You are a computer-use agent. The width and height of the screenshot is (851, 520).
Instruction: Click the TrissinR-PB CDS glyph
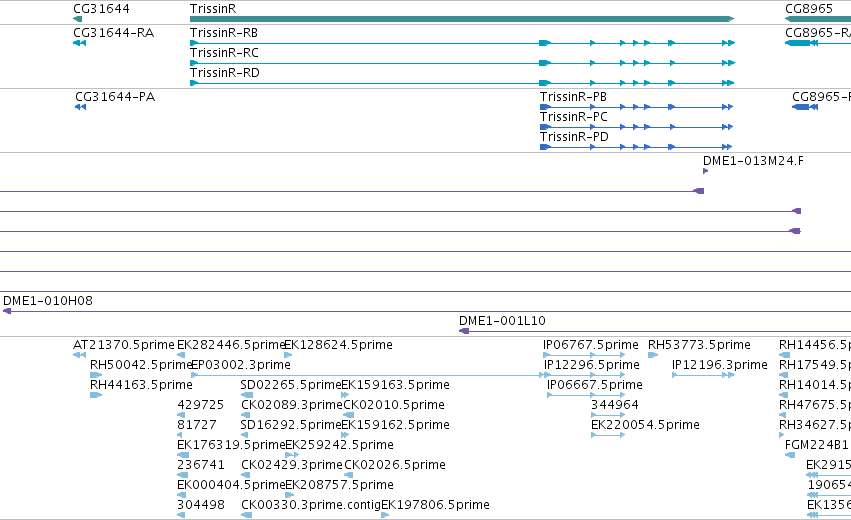coord(637,107)
